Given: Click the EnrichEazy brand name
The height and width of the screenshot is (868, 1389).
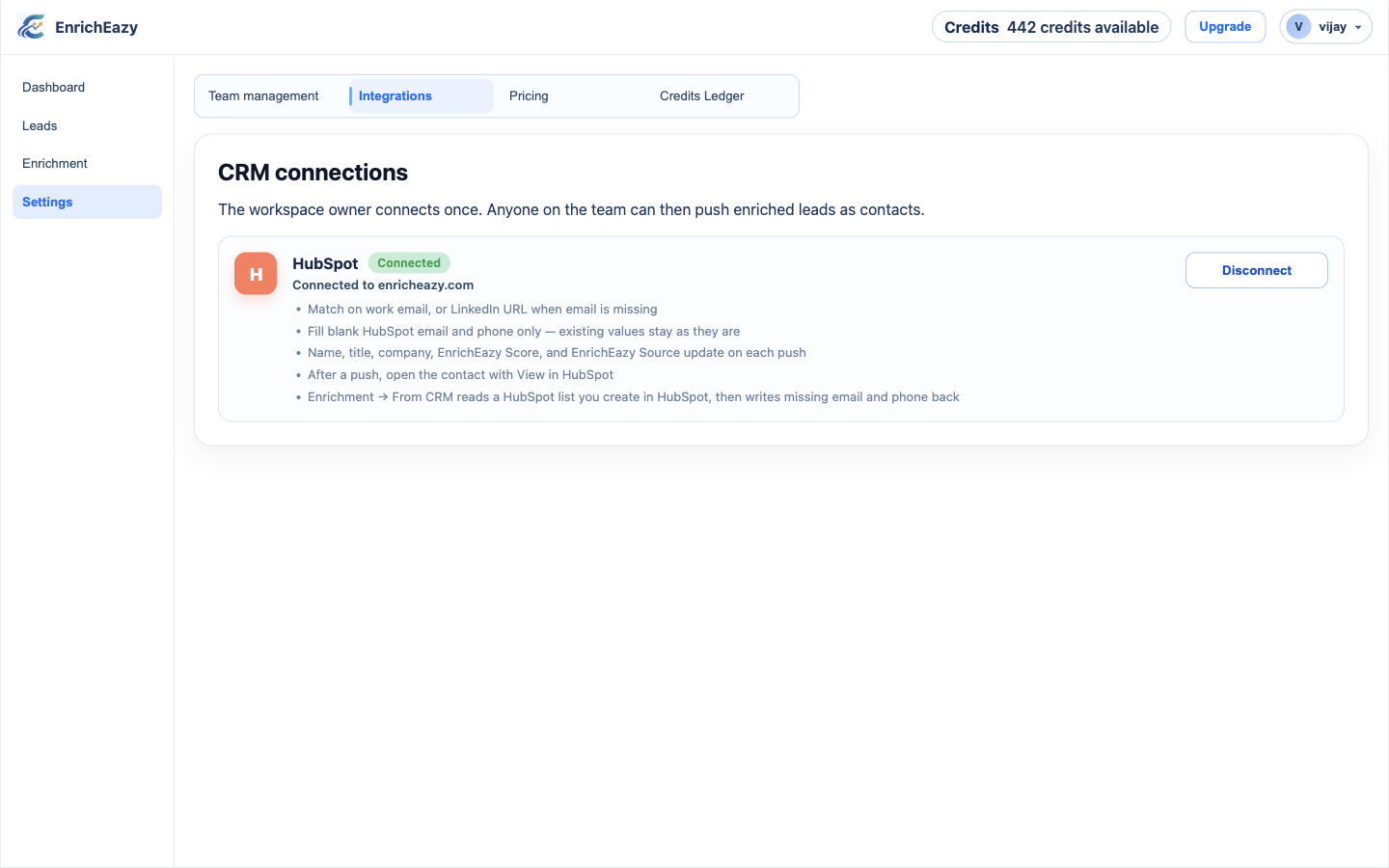Looking at the screenshot, I should click(96, 27).
